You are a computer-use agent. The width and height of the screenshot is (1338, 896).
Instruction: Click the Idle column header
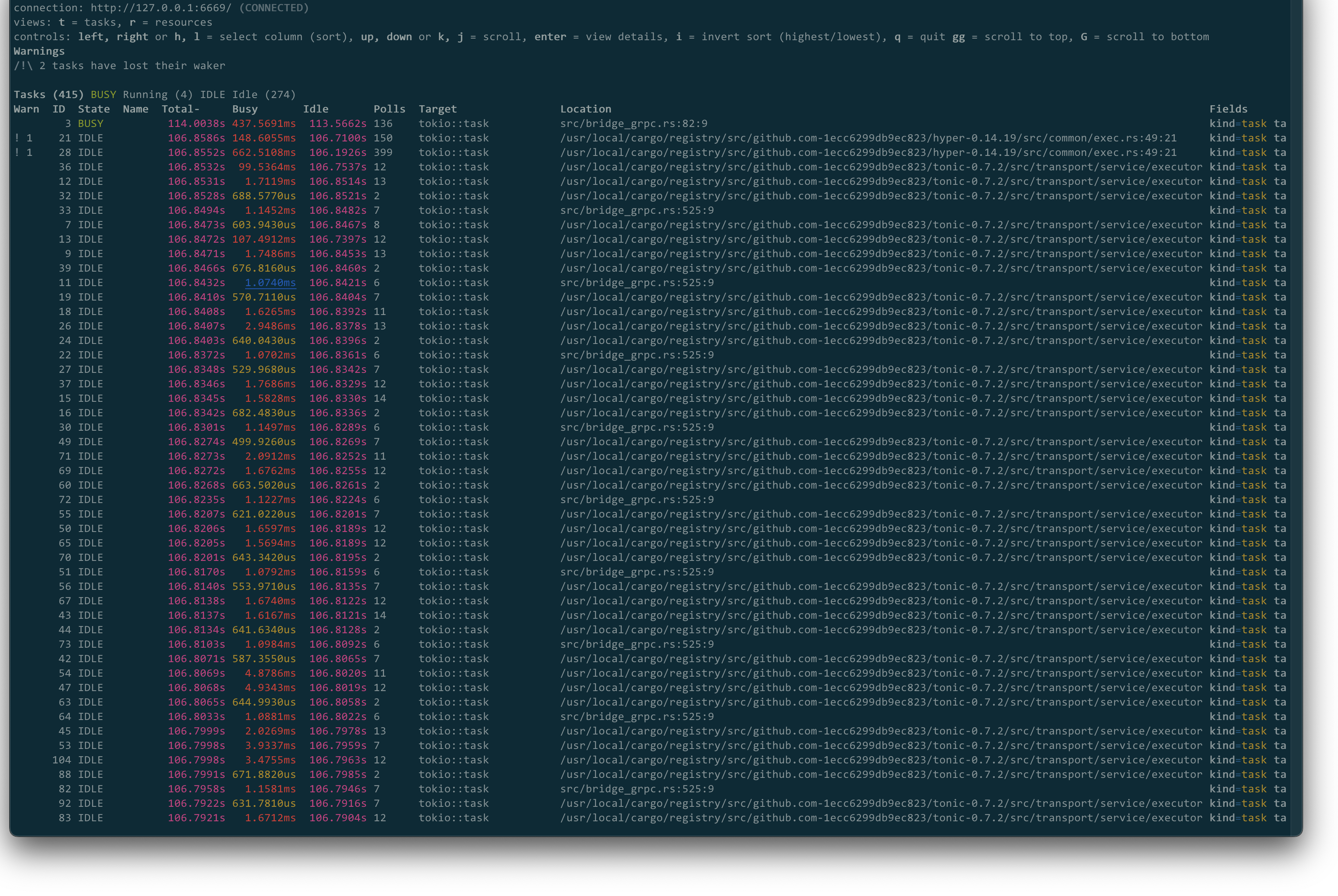(x=315, y=108)
